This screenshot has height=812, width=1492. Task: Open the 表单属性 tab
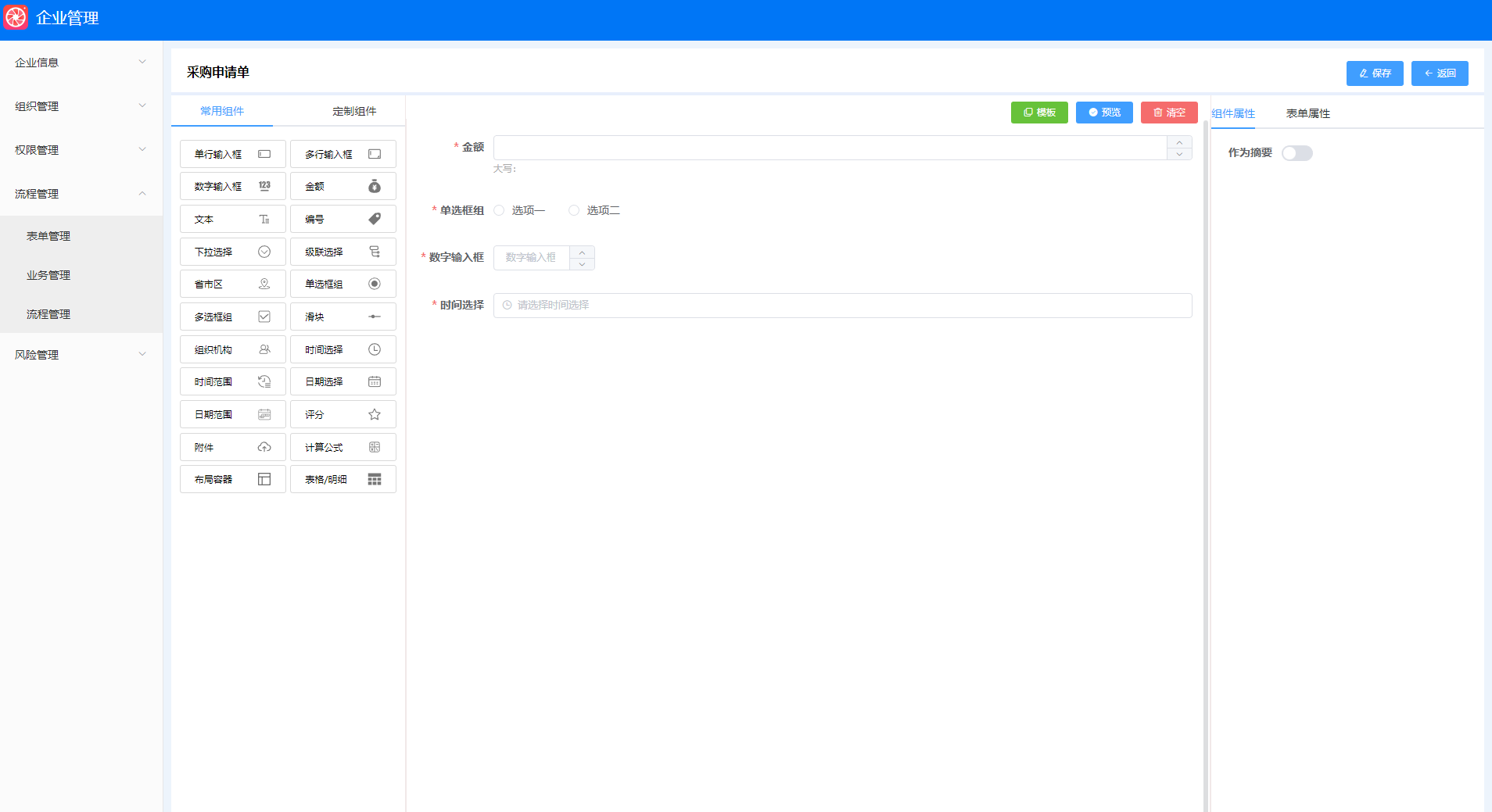1308,113
